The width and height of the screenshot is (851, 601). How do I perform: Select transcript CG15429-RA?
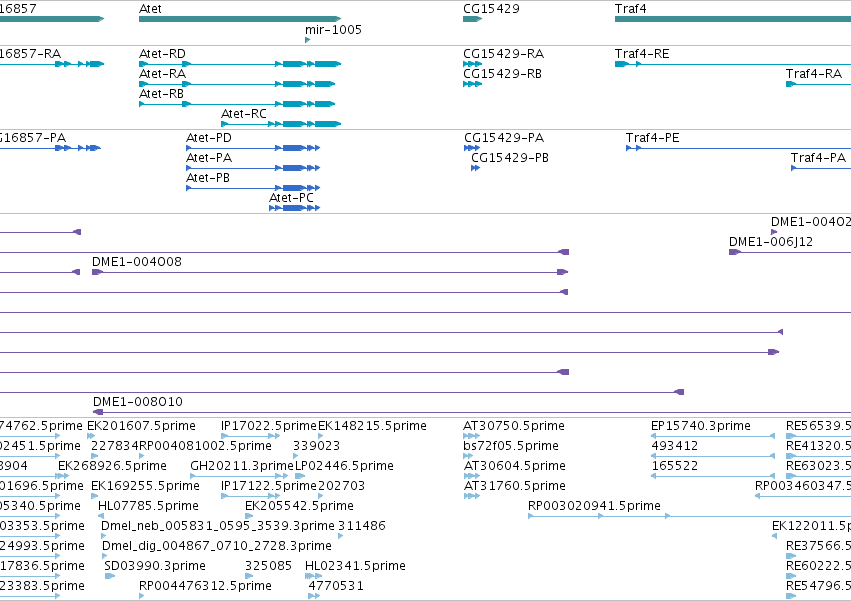point(472,64)
